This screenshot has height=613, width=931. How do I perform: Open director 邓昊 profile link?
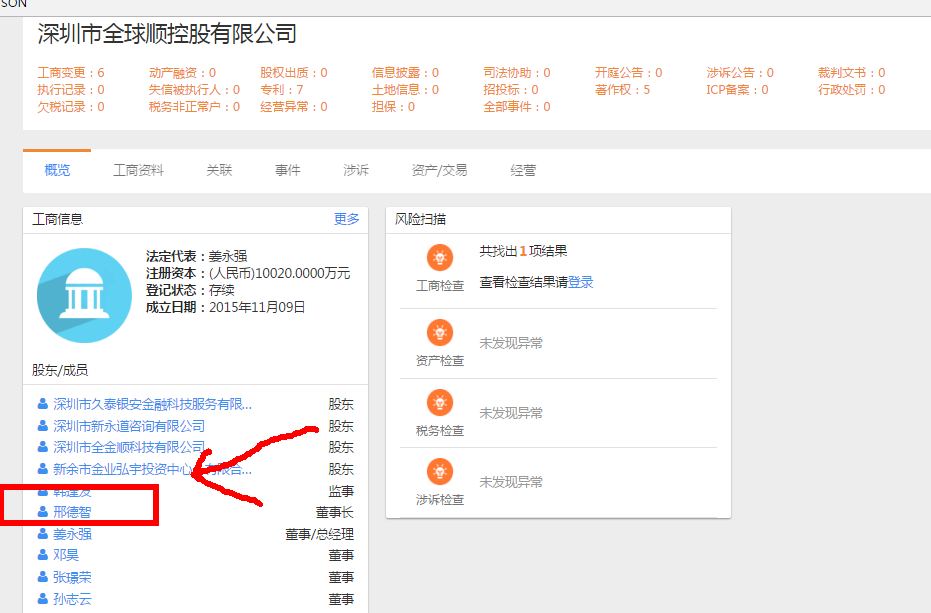coord(66,555)
